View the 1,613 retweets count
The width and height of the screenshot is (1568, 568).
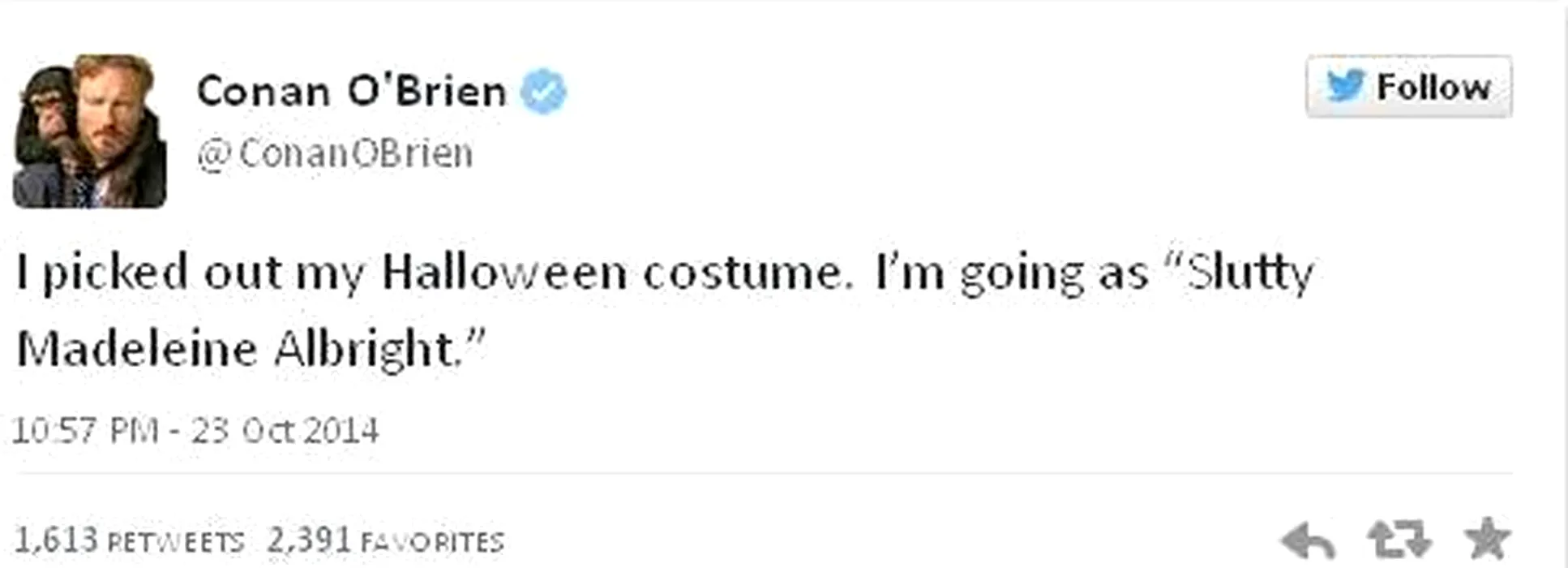(57, 540)
